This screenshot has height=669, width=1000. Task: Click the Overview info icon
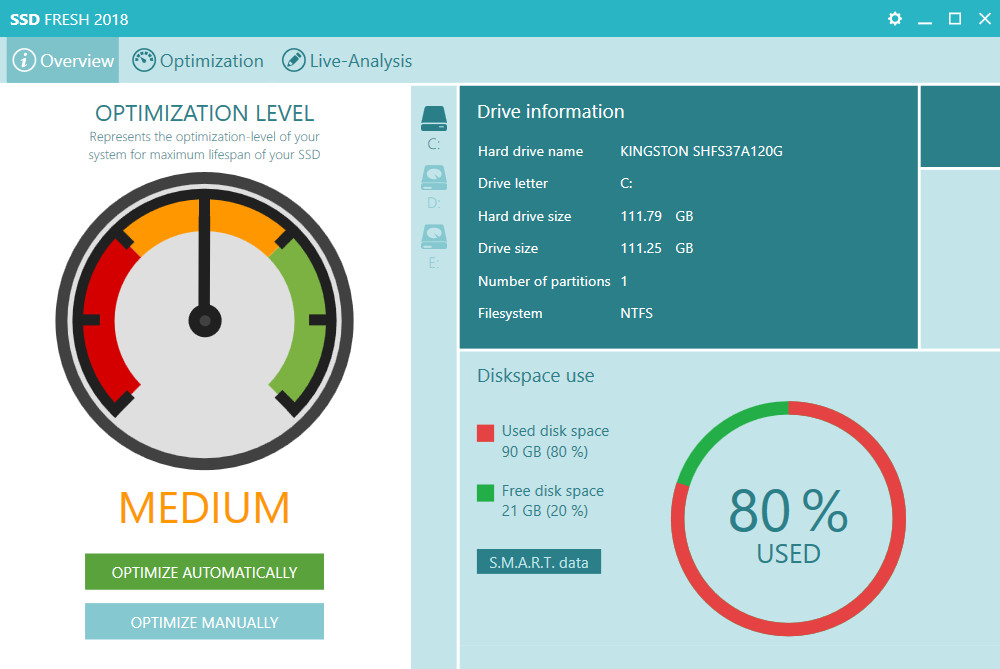[x=24, y=60]
